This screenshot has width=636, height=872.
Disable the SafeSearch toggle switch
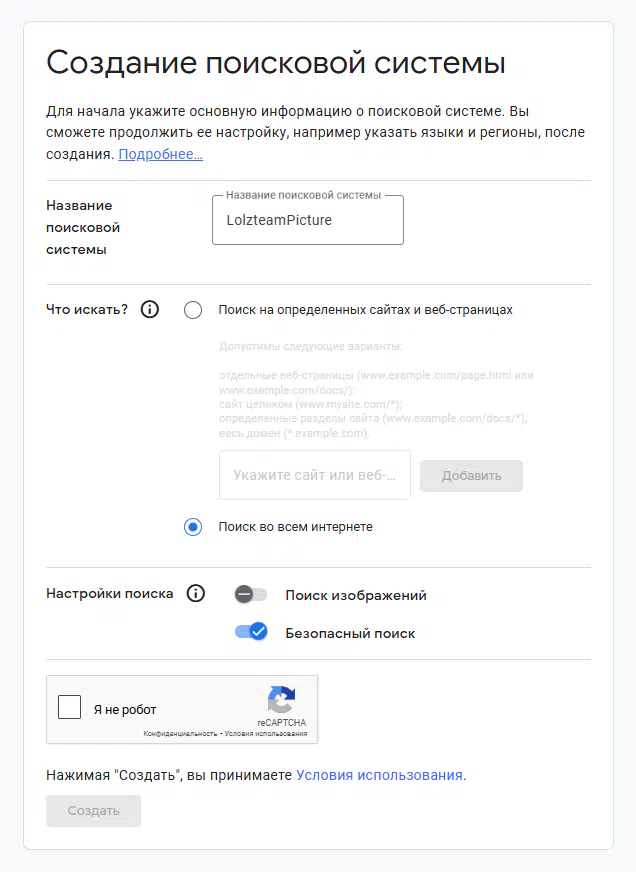click(x=251, y=632)
